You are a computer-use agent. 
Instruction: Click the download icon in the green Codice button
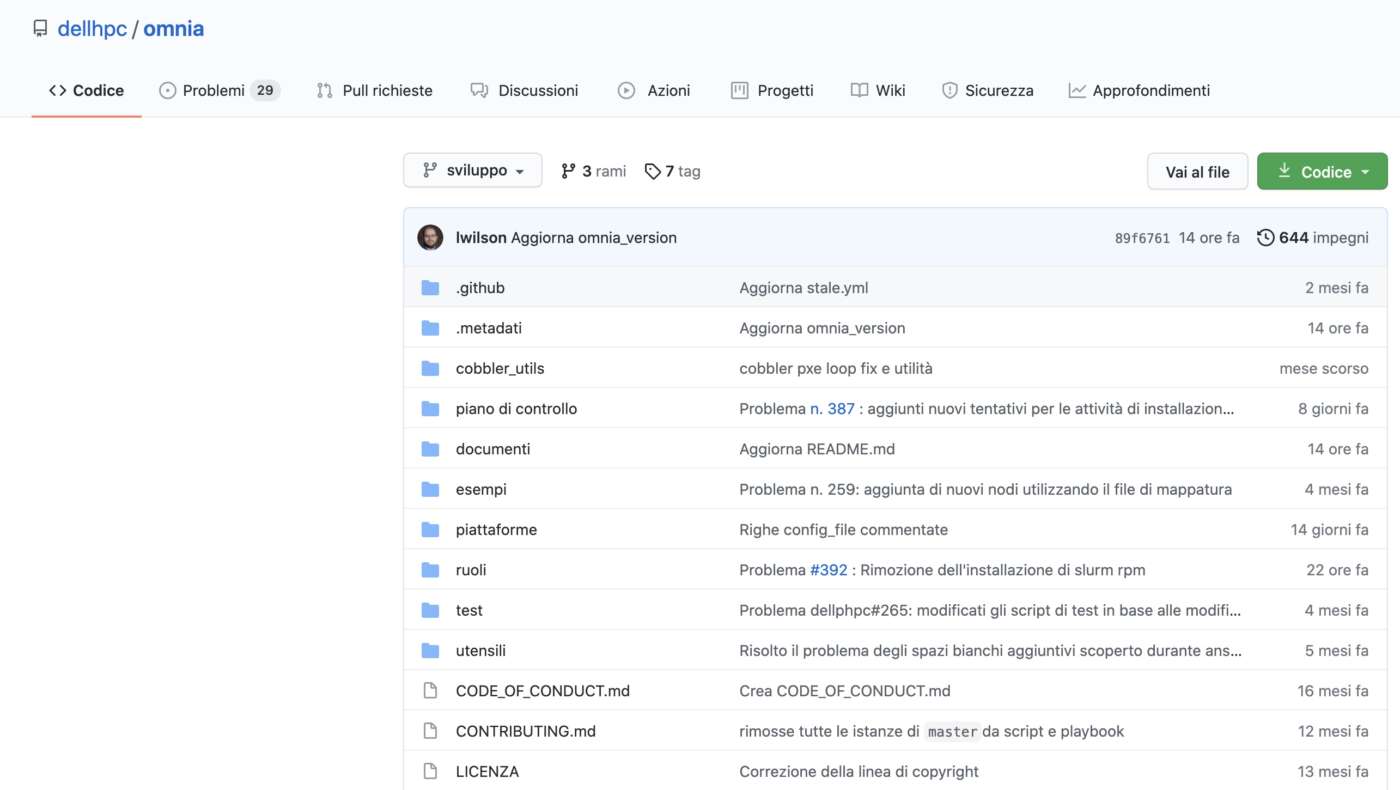click(1284, 171)
